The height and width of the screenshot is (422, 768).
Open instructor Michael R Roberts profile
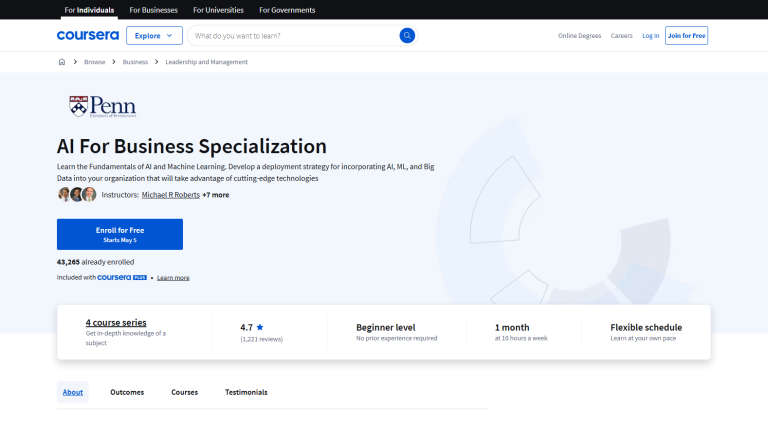pos(170,194)
